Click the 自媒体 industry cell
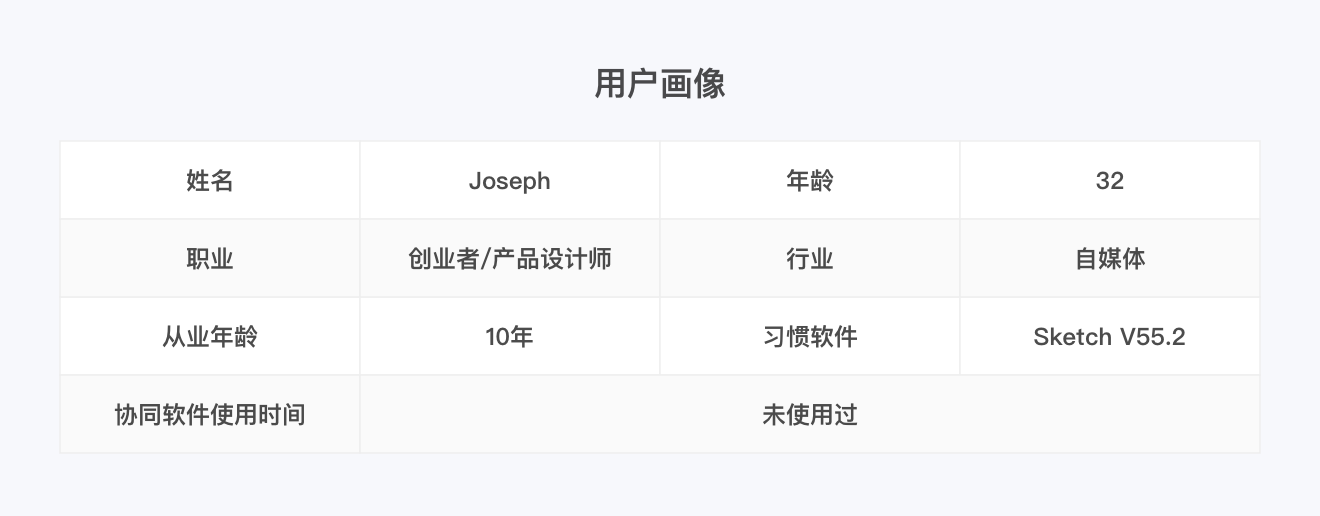 point(1110,258)
